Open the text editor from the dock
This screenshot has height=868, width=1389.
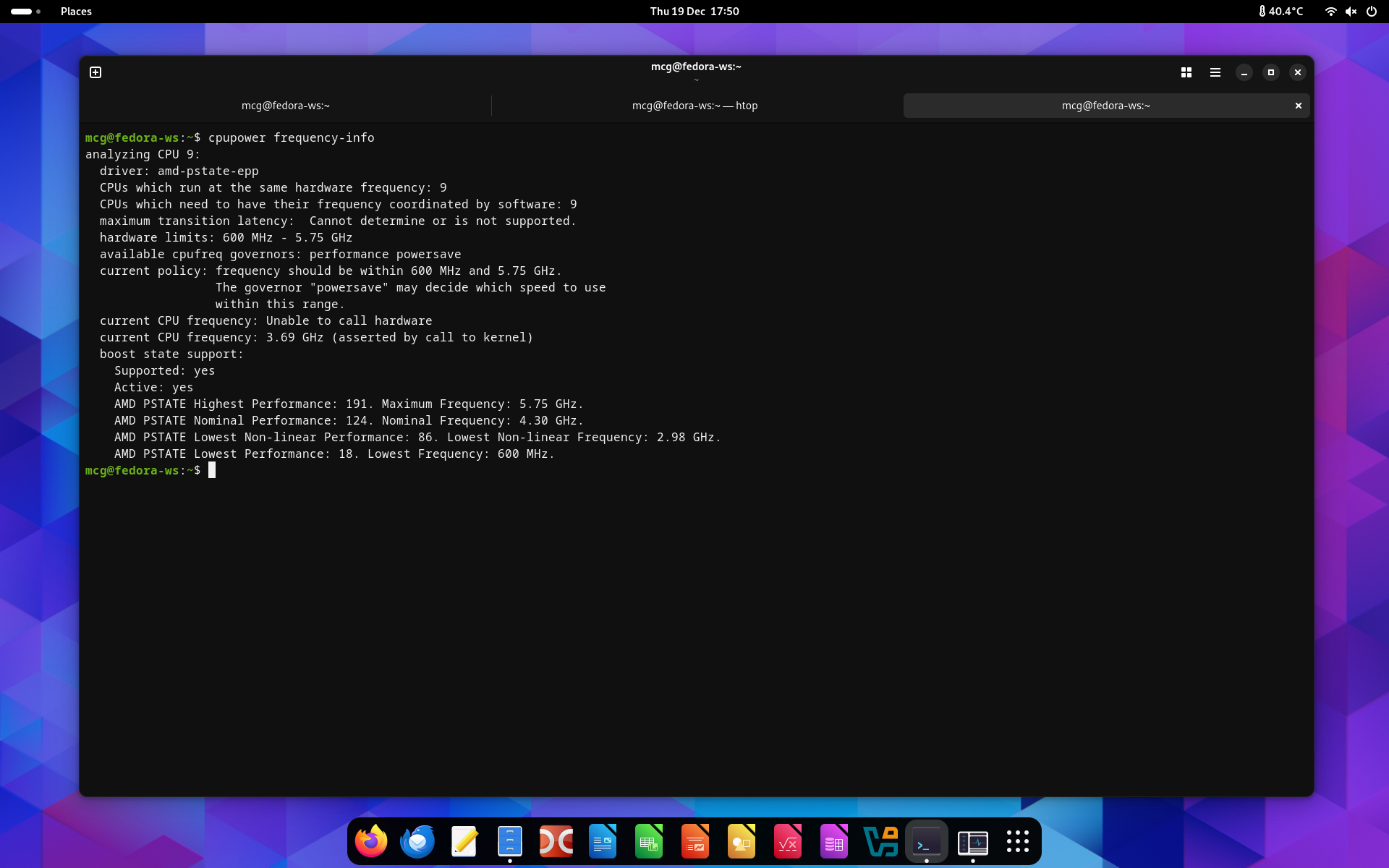click(464, 841)
